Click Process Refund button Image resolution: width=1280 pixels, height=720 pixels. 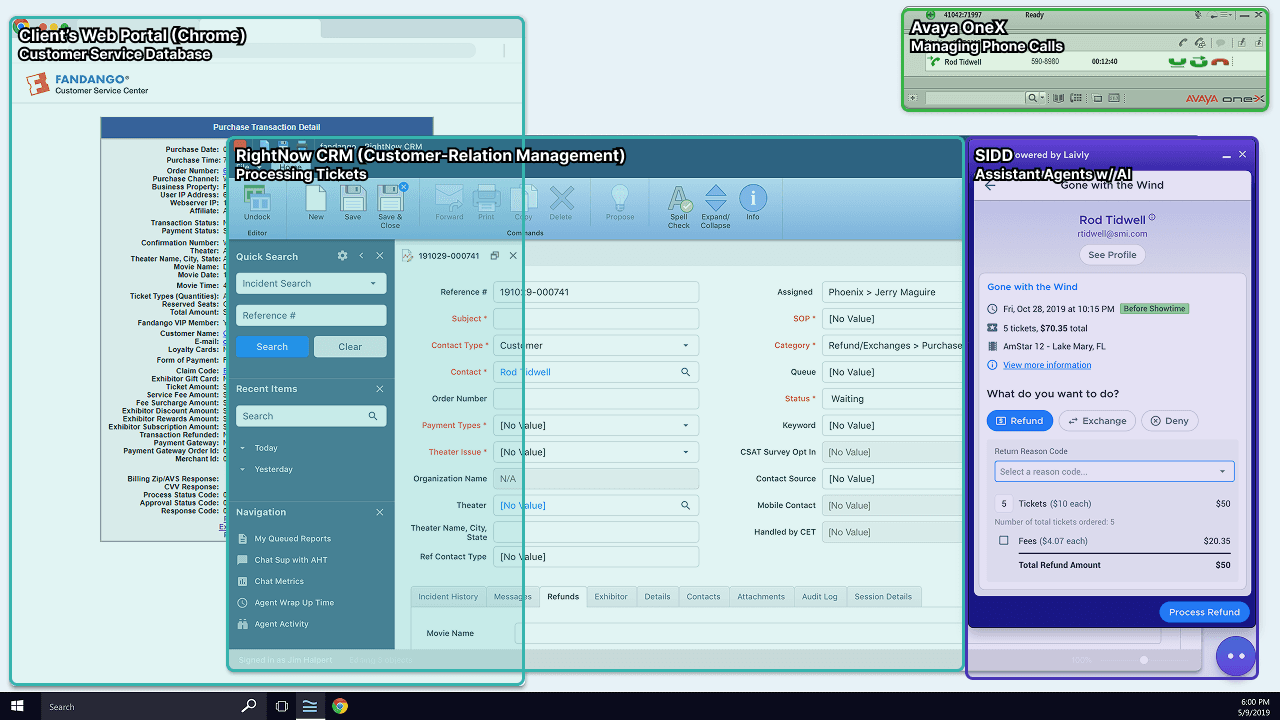[1204, 612]
